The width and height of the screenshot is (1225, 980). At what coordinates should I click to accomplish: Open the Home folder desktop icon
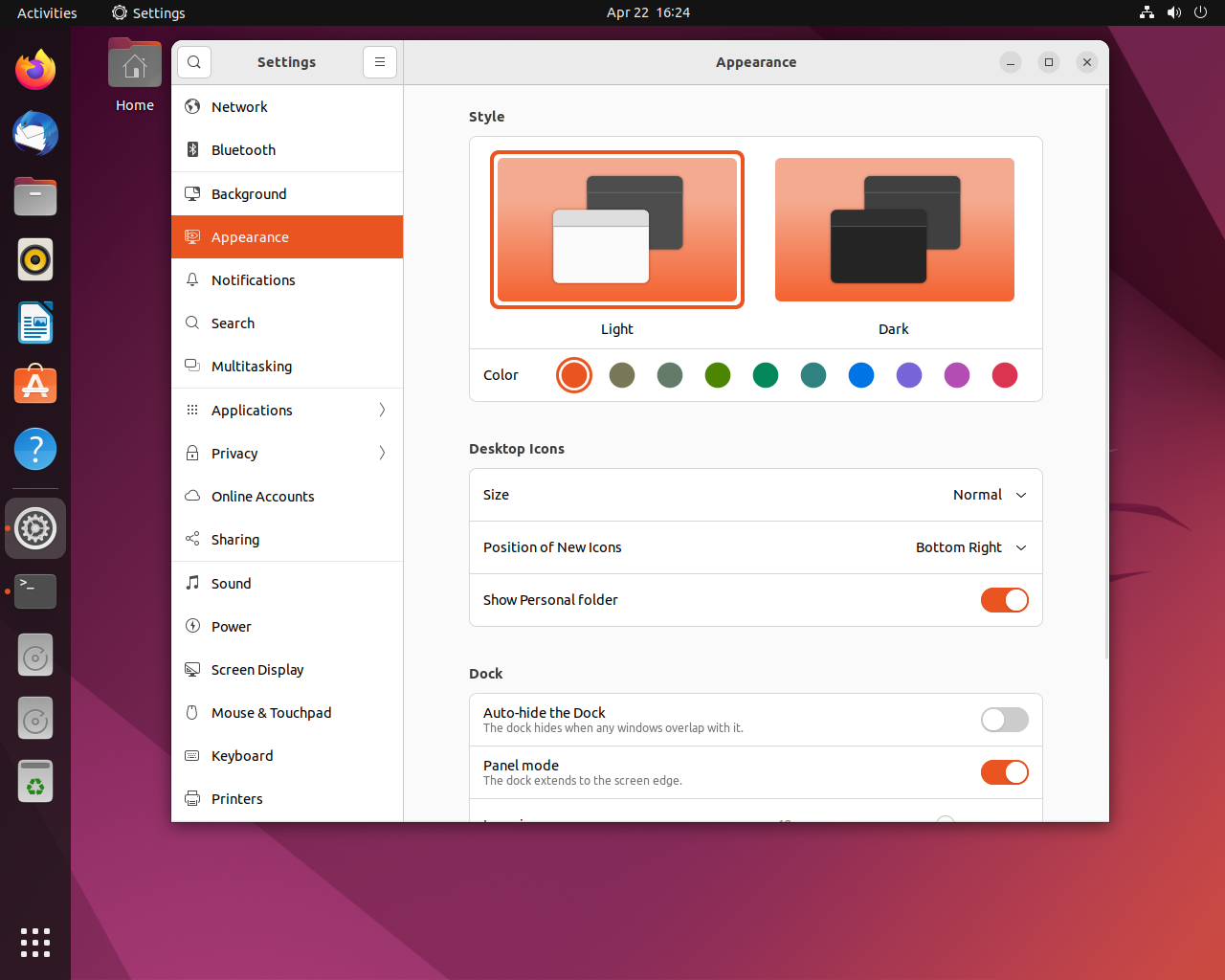(135, 77)
